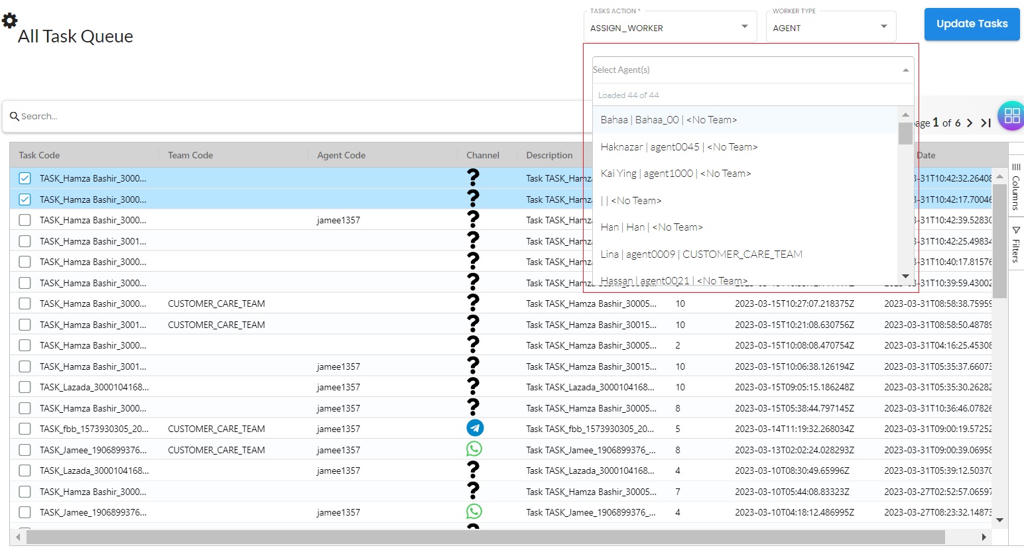Image resolution: width=1024 pixels, height=554 pixels.
Task: Uncheck the first selected task checkbox
Action: pos(25,178)
